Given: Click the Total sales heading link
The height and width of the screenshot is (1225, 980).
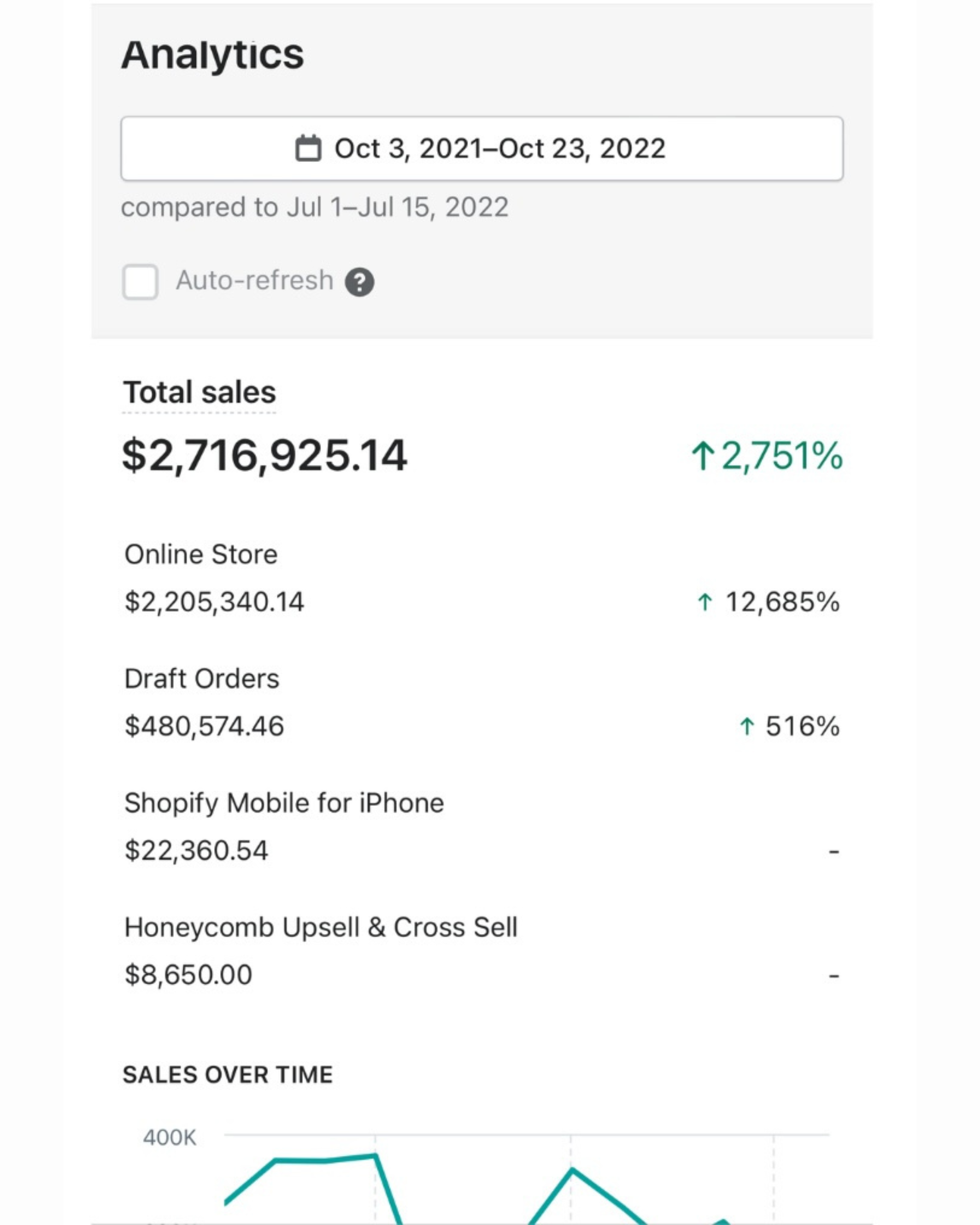Looking at the screenshot, I should 199,393.
